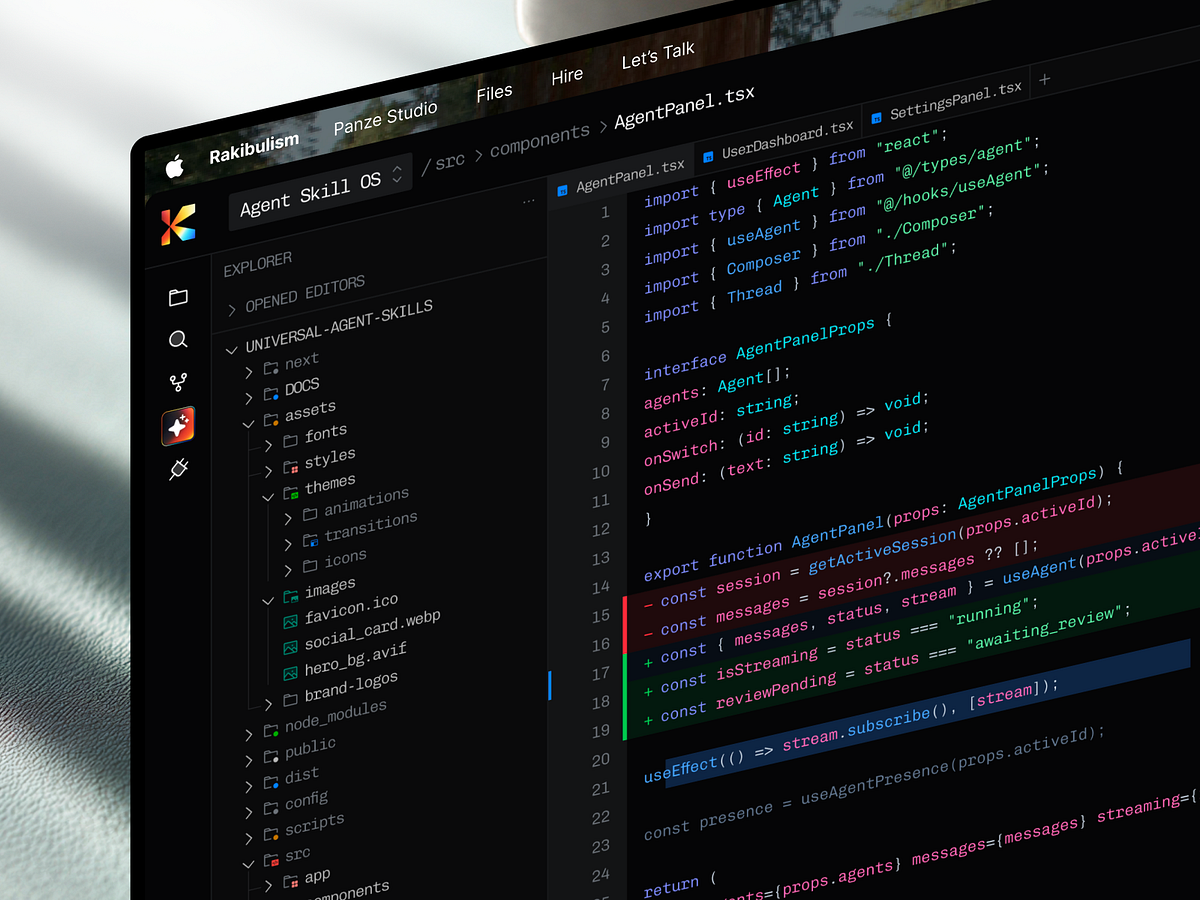Click the favicon.ico image file icon
This screenshot has width=1200, height=900.
coord(290,622)
